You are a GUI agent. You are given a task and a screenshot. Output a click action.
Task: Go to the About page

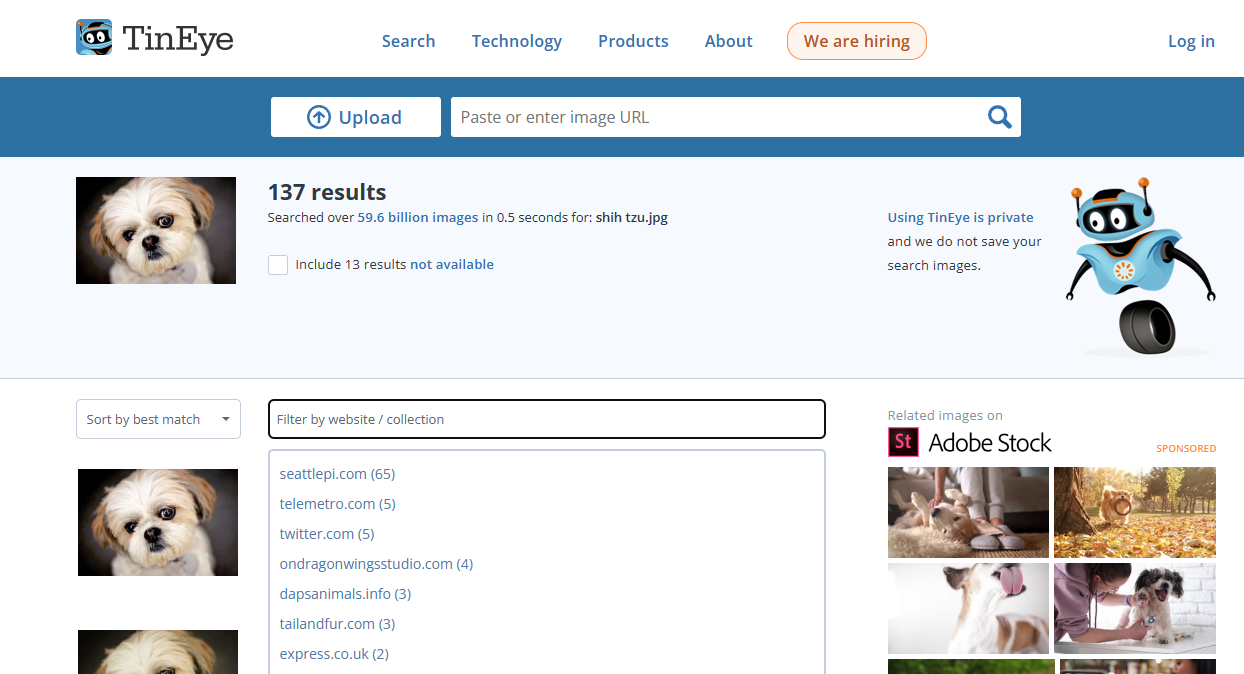[x=728, y=41]
